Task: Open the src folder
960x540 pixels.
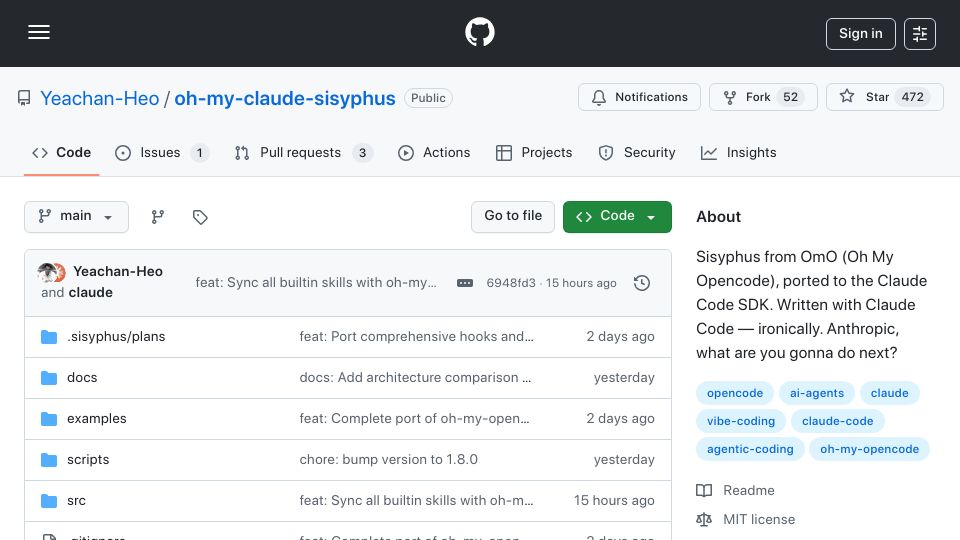Action: pyautogui.click(x=76, y=501)
